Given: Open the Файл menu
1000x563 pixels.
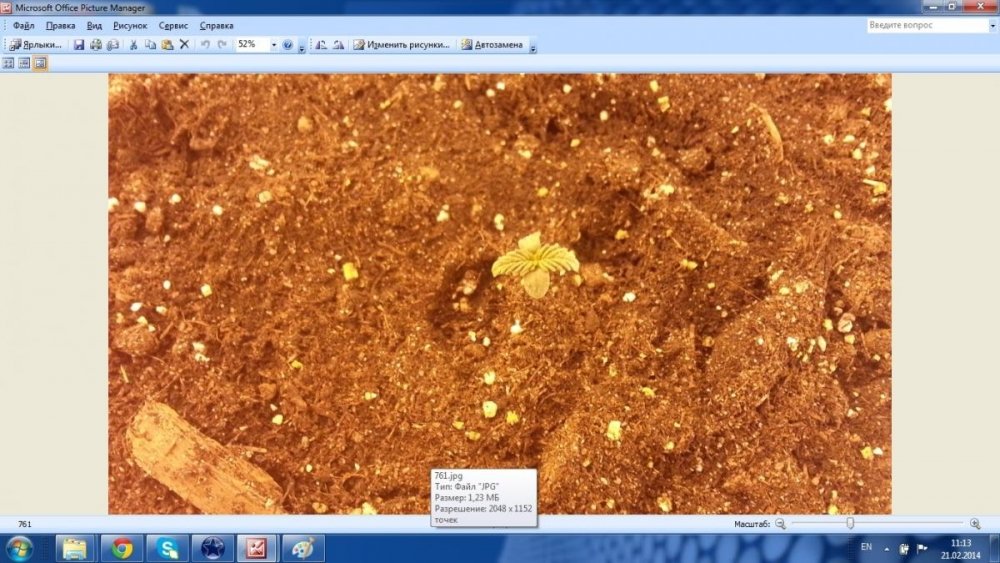Looking at the screenshot, I should click(x=24, y=26).
